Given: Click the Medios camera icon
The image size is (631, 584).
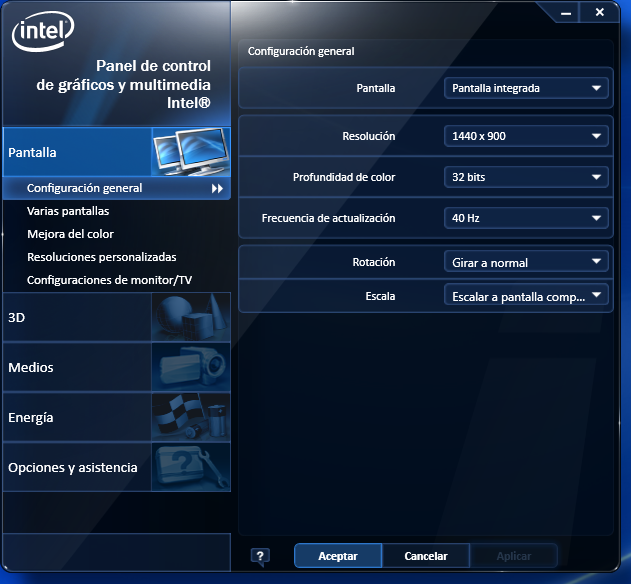Looking at the screenshot, I should tap(190, 367).
